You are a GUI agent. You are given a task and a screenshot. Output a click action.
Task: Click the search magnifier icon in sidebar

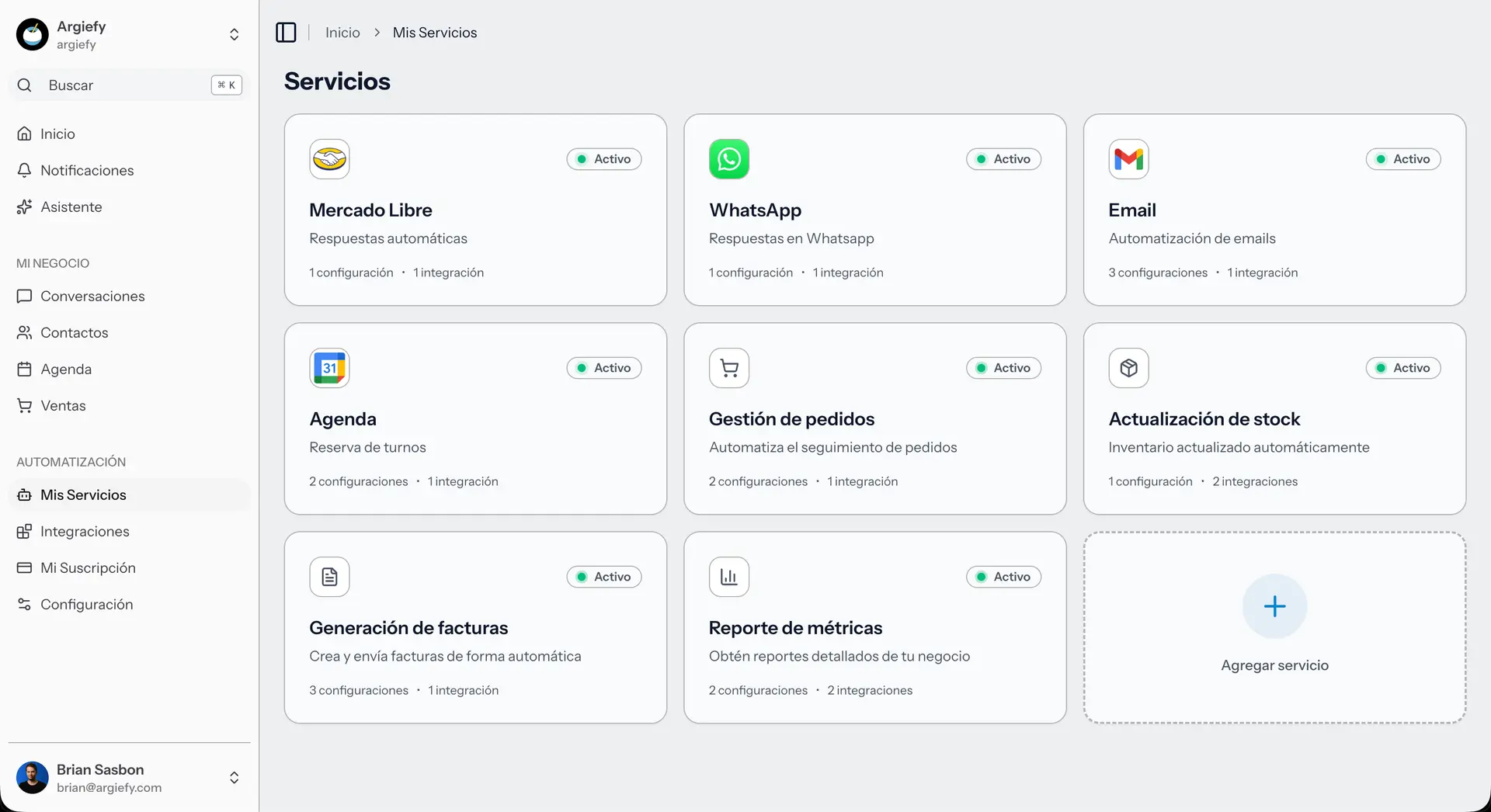(24, 85)
